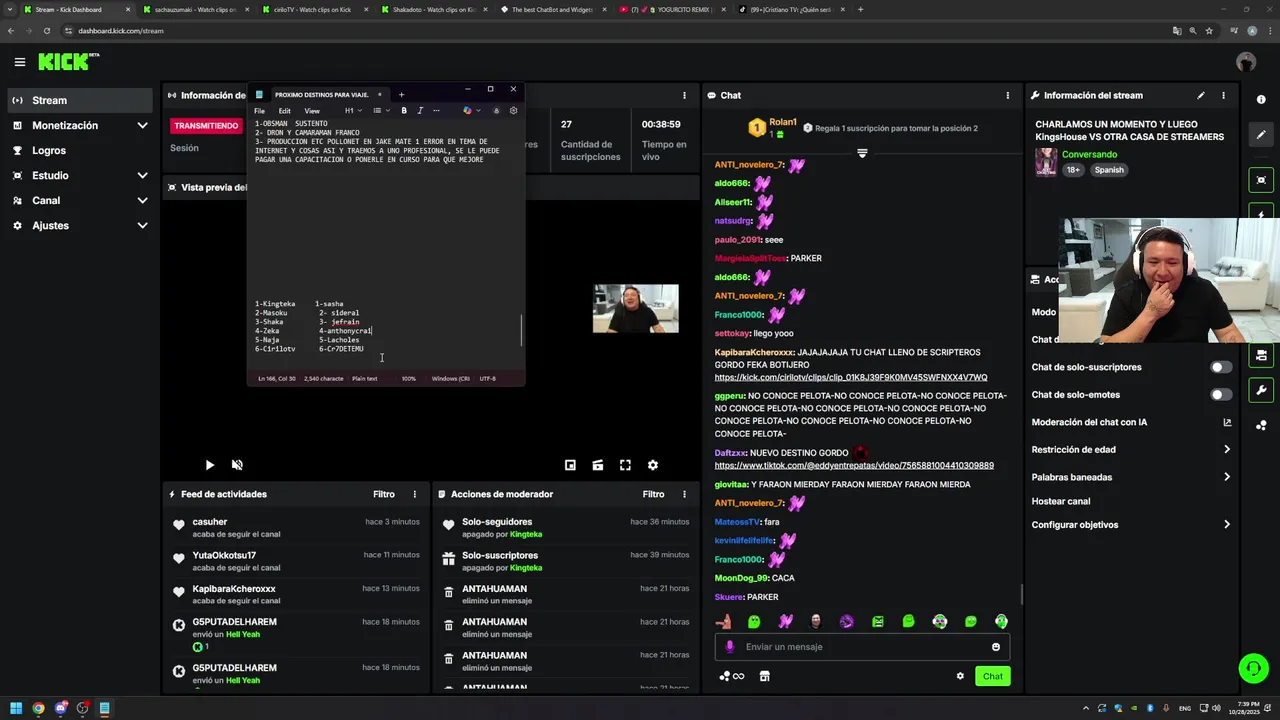Screen dimensions: 1280x720
Task: Open Chrome from the taskbar
Action: (x=38, y=708)
